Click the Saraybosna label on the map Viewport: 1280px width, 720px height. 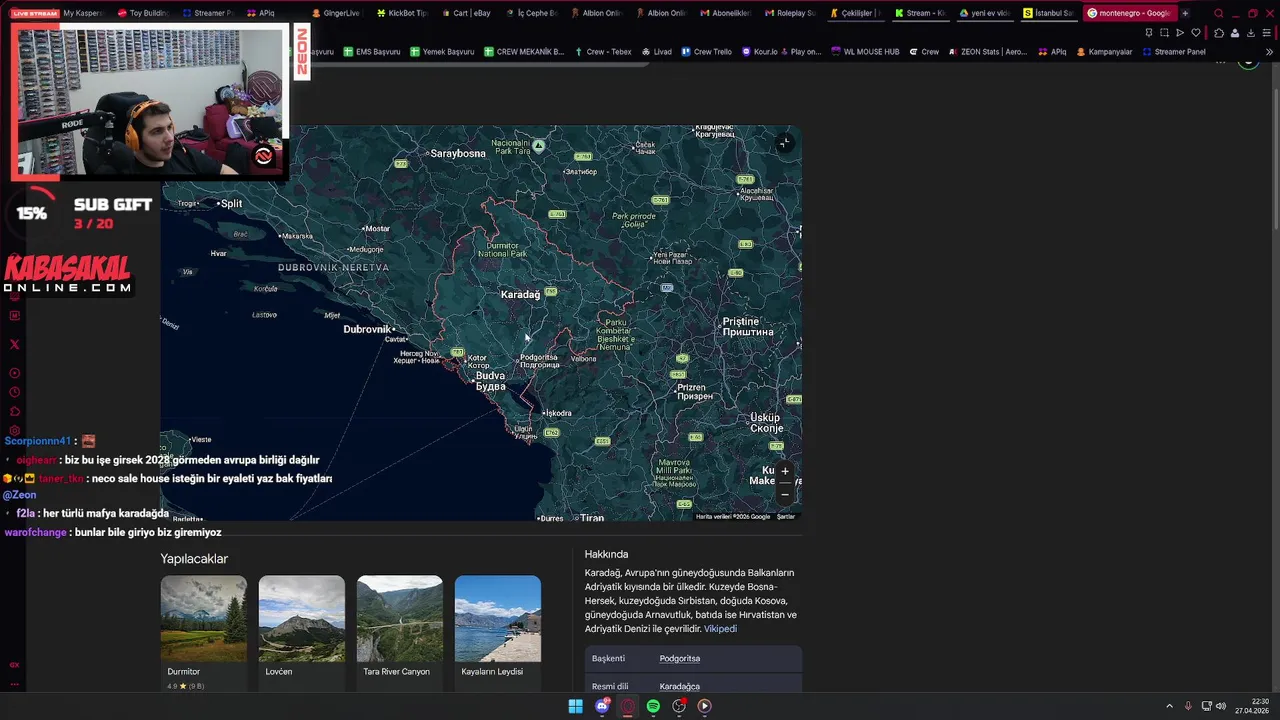[x=457, y=153]
